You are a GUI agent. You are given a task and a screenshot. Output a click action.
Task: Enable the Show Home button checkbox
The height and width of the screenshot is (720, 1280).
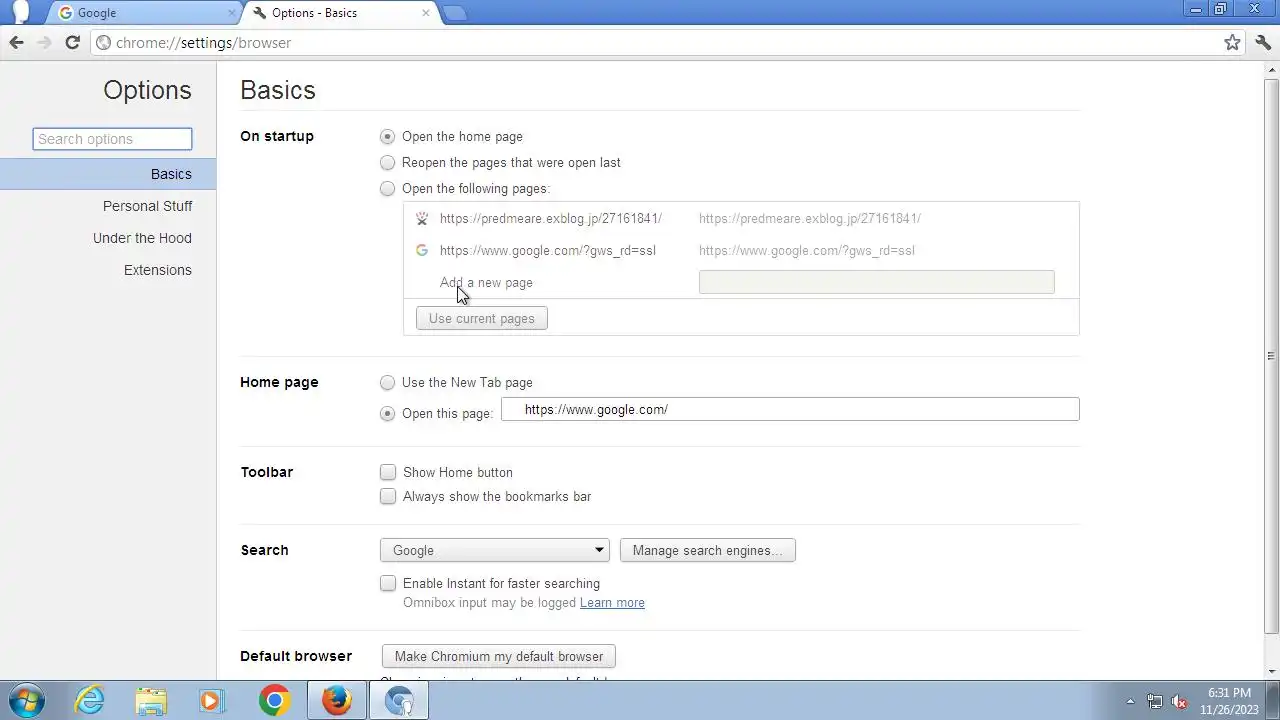(x=388, y=472)
